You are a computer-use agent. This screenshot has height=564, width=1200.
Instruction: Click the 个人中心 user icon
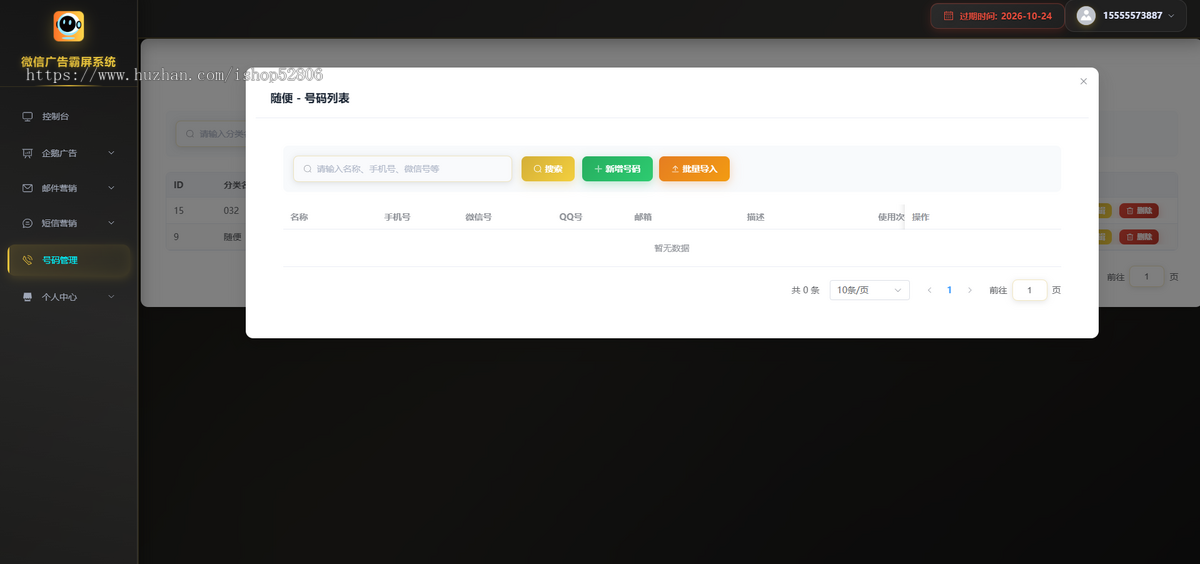click(x=27, y=297)
